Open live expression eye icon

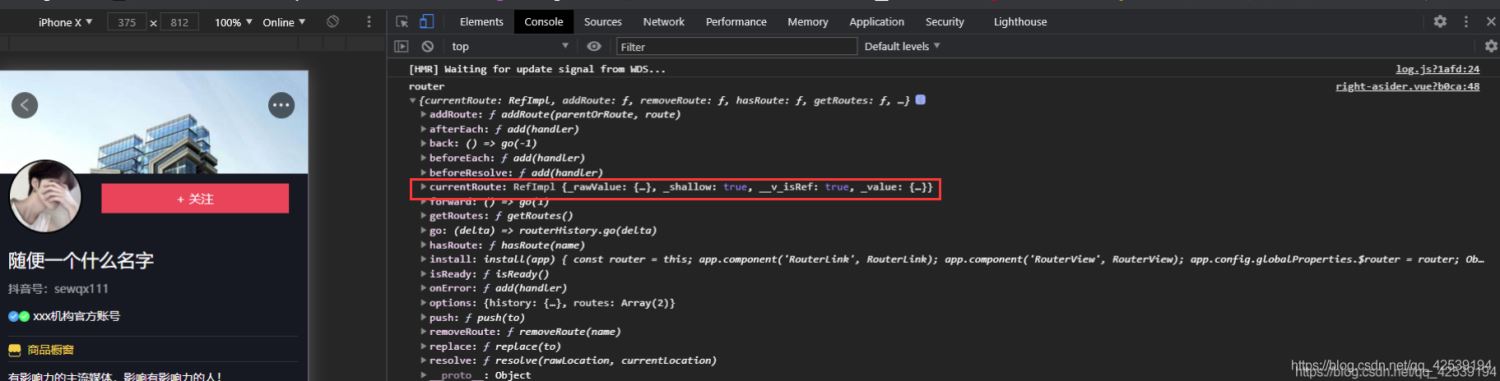[594, 46]
